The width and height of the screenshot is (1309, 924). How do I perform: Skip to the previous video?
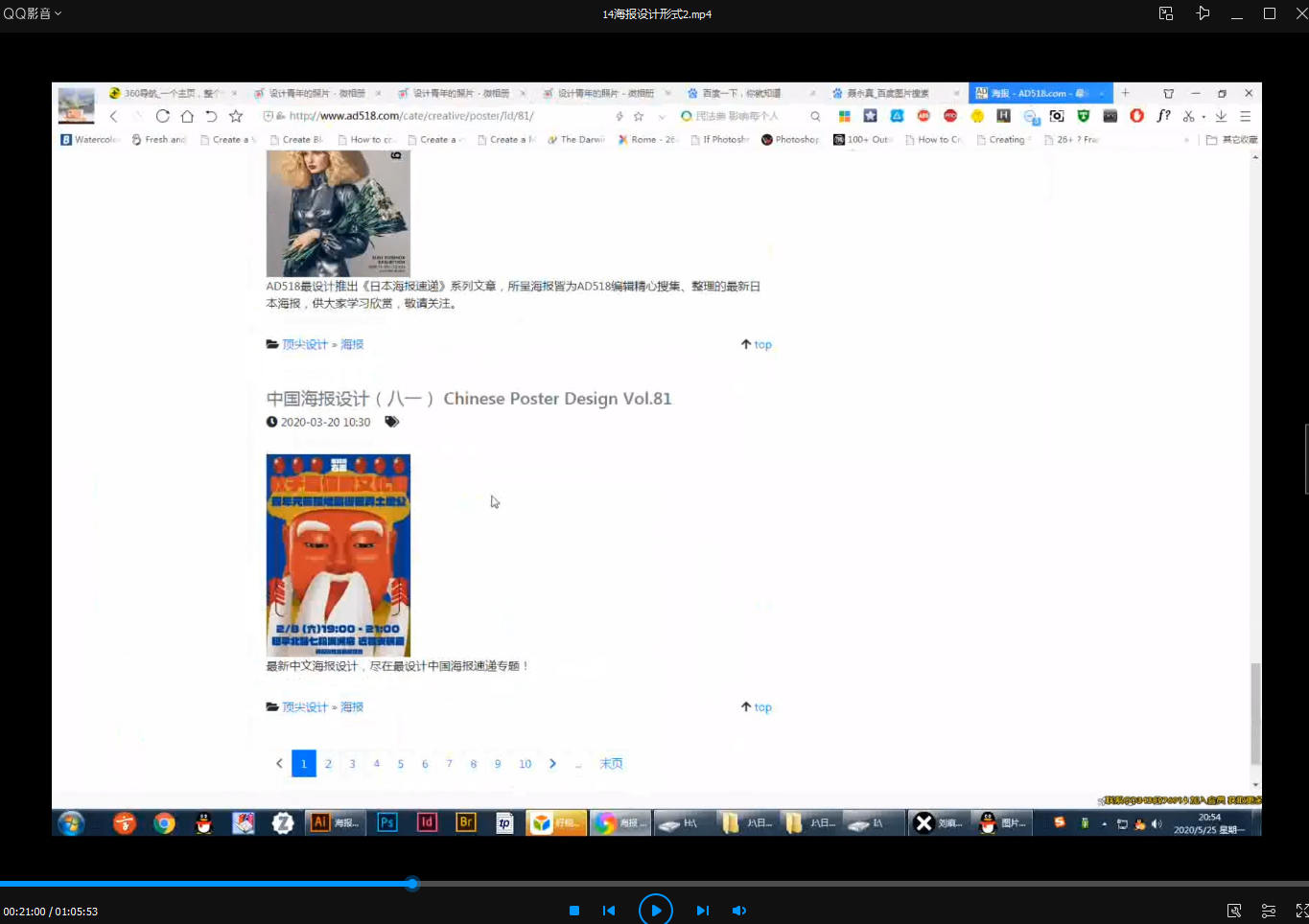(609, 911)
